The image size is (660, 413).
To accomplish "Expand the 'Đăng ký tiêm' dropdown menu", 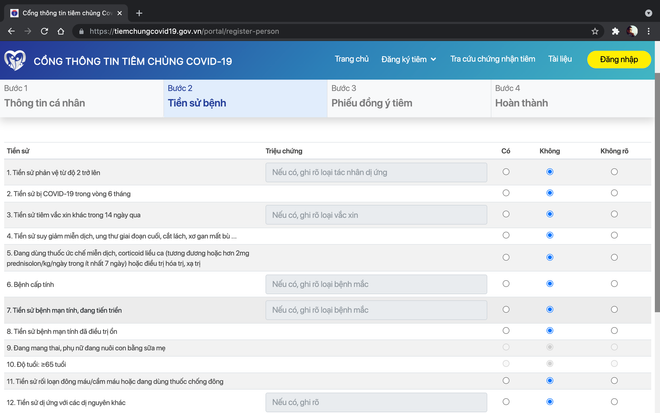I will [409, 60].
